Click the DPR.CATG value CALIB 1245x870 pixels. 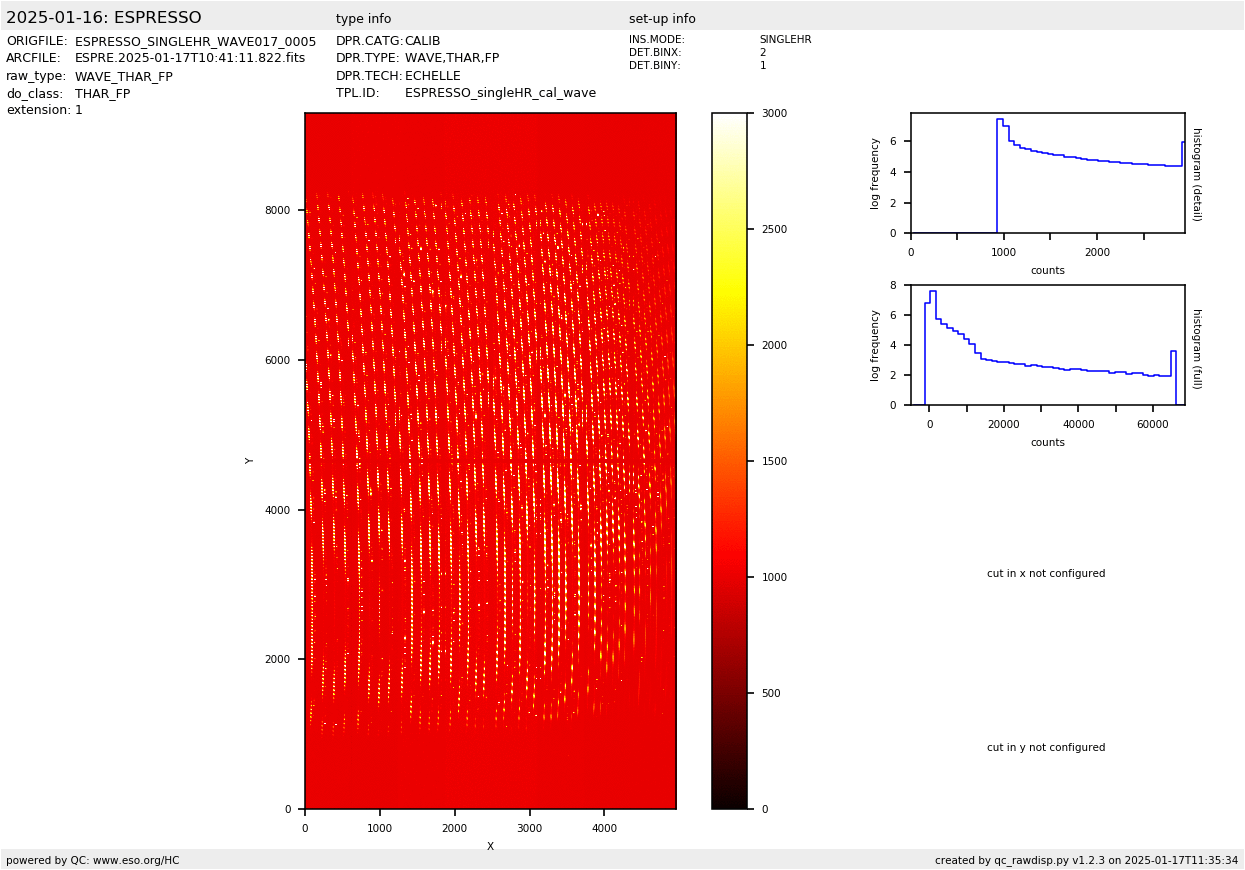click(422, 42)
